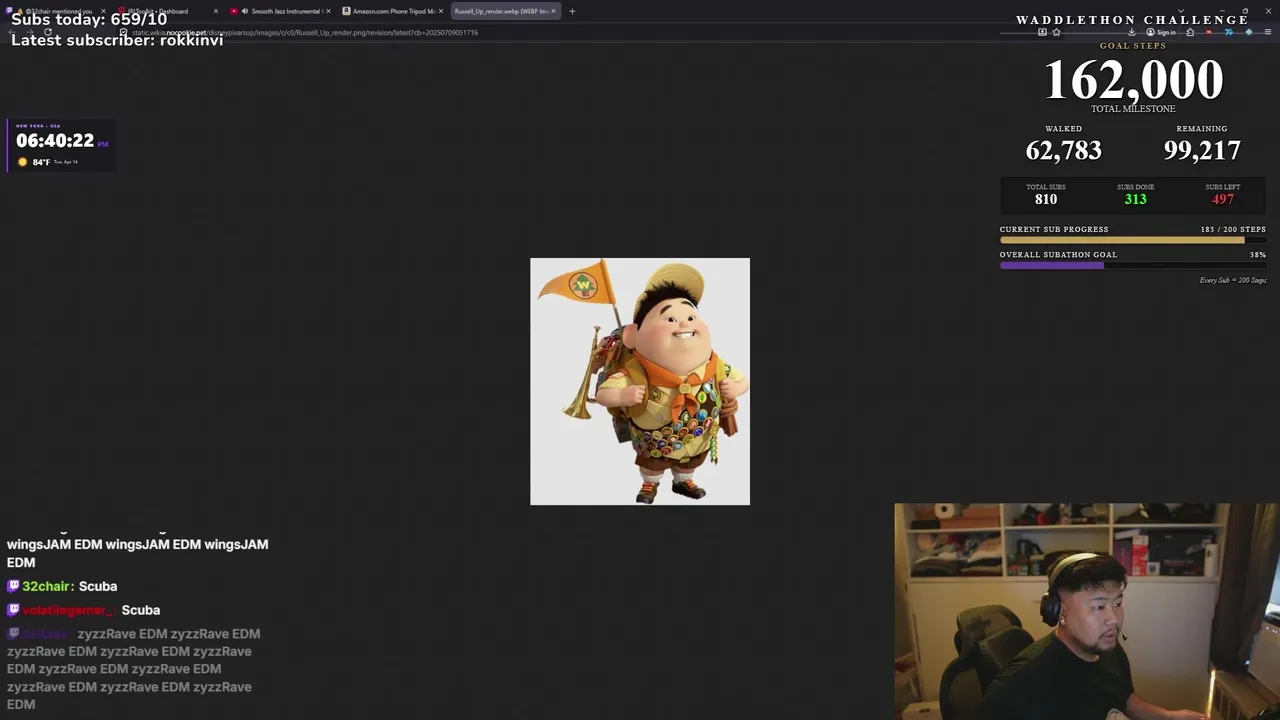Screen dimensions: 1280x720
Task: Click the 84° sunny weather icon
Action: click(x=23, y=162)
